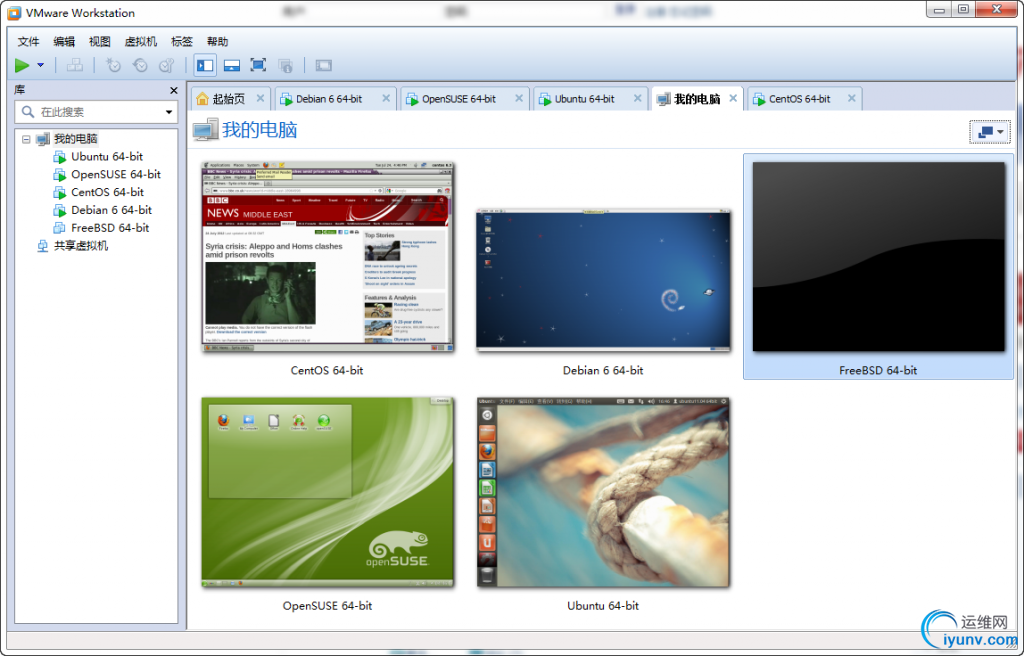
Task: Select Debian 6 64-bit in the library tree
Action: [111, 210]
